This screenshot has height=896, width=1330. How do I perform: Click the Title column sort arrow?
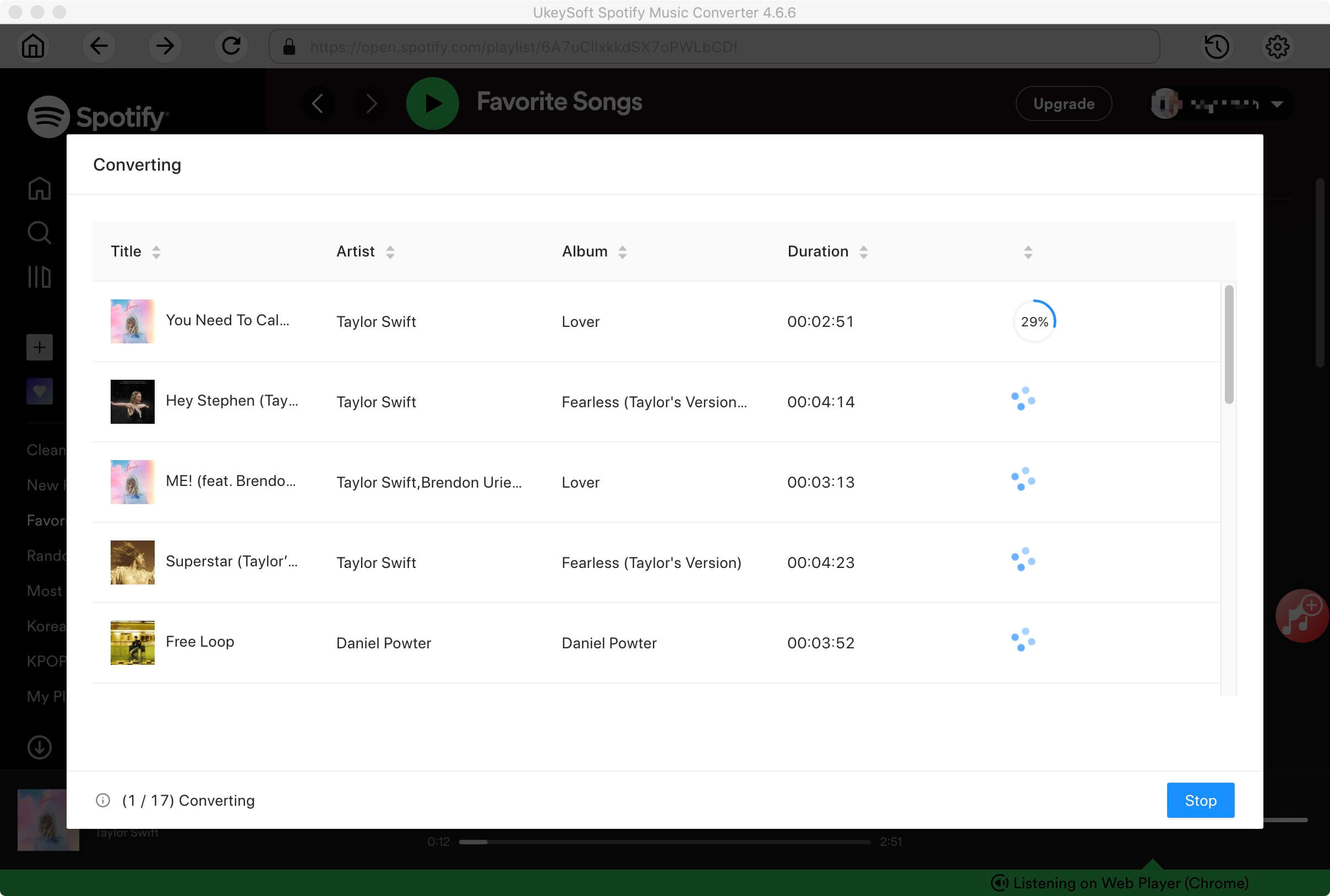click(157, 251)
